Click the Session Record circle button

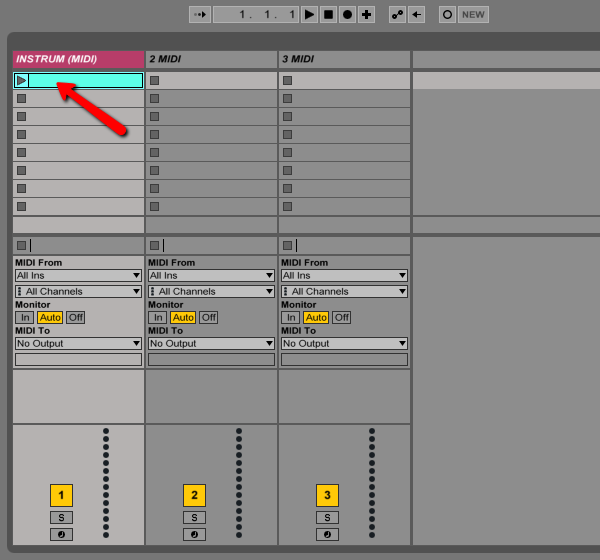click(447, 15)
